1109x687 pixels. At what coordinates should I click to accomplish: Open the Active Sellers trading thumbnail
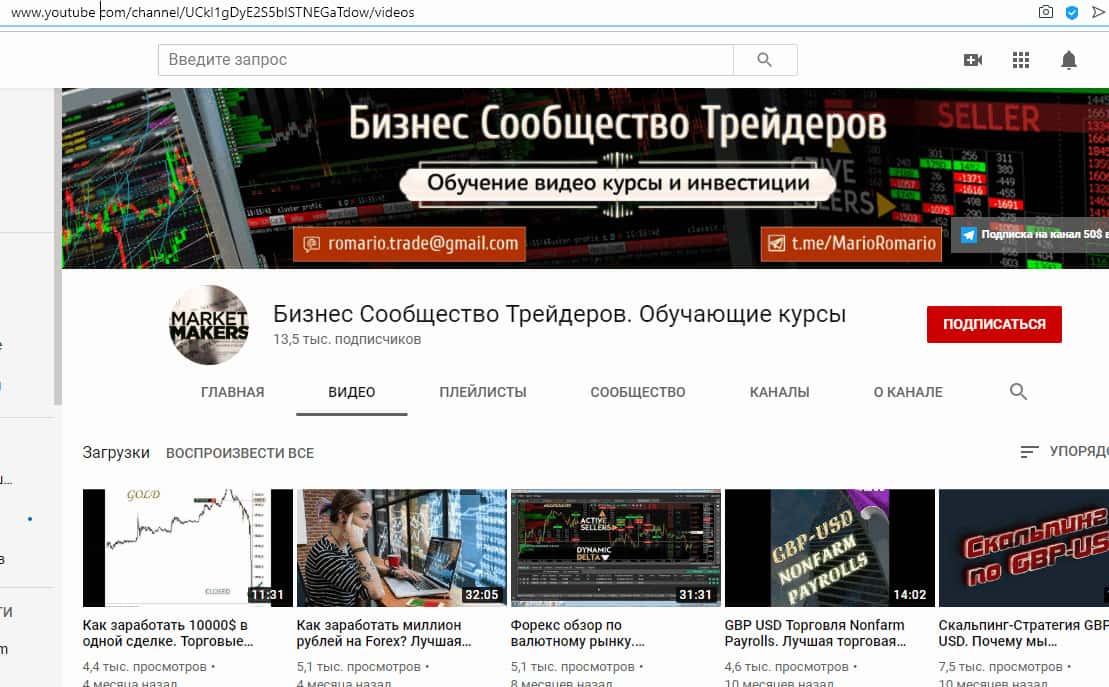click(x=616, y=548)
